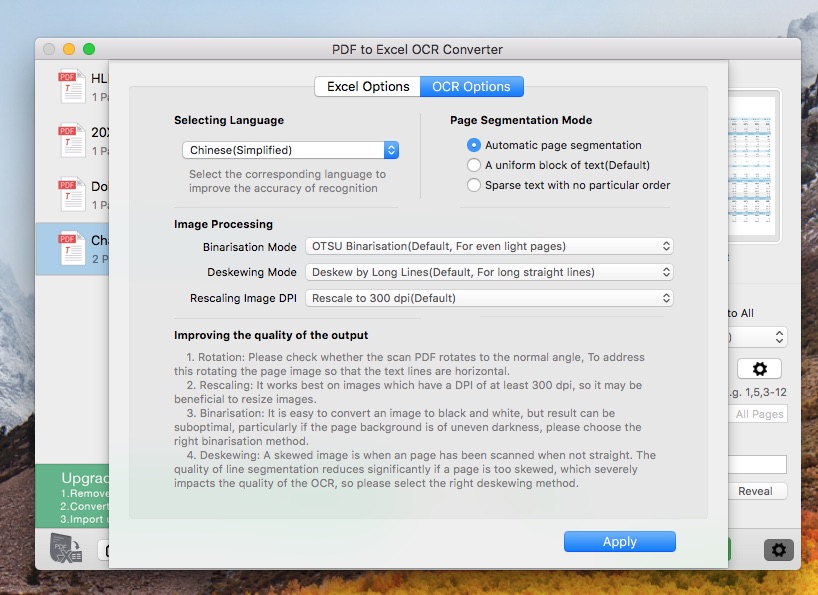Click the PDF to Excel app logo icon
This screenshot has height=595, width=818.
tap(66, 548)
